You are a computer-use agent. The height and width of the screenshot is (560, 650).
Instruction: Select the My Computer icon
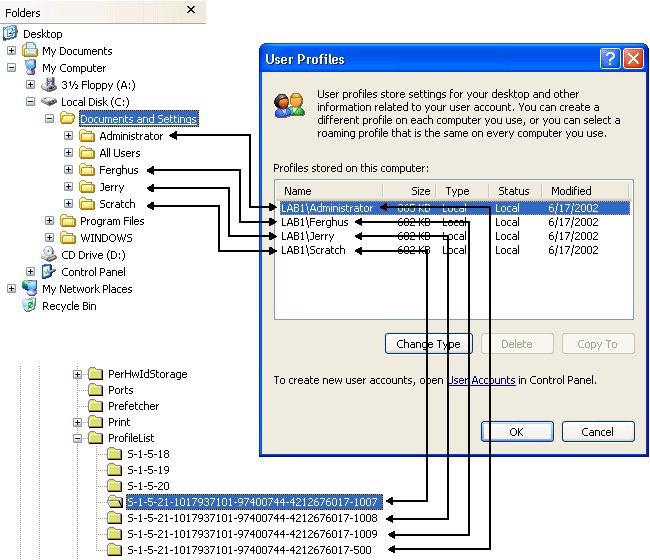point(30,68)
